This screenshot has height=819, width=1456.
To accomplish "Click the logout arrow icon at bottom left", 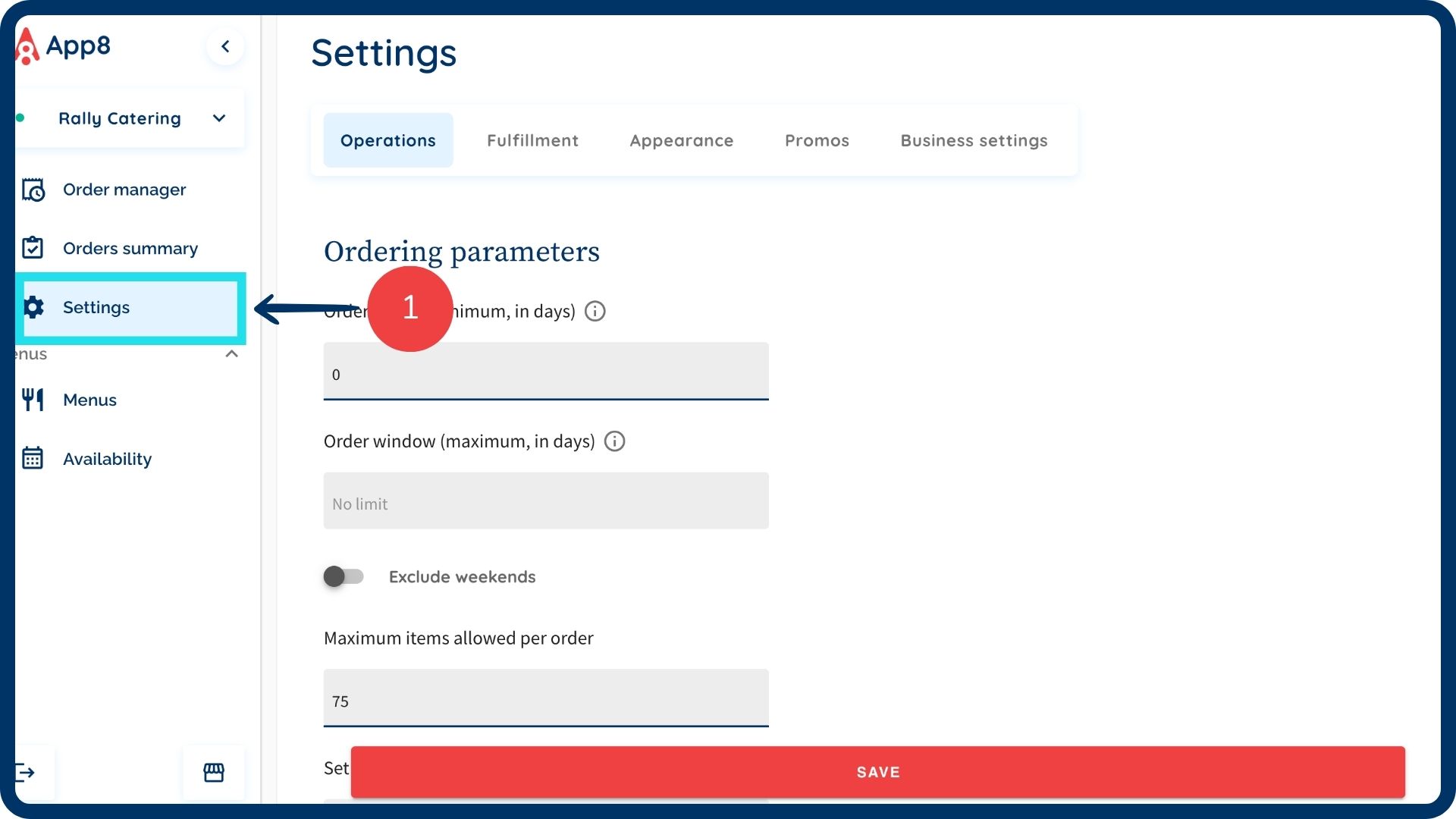I will click(26, 772).
